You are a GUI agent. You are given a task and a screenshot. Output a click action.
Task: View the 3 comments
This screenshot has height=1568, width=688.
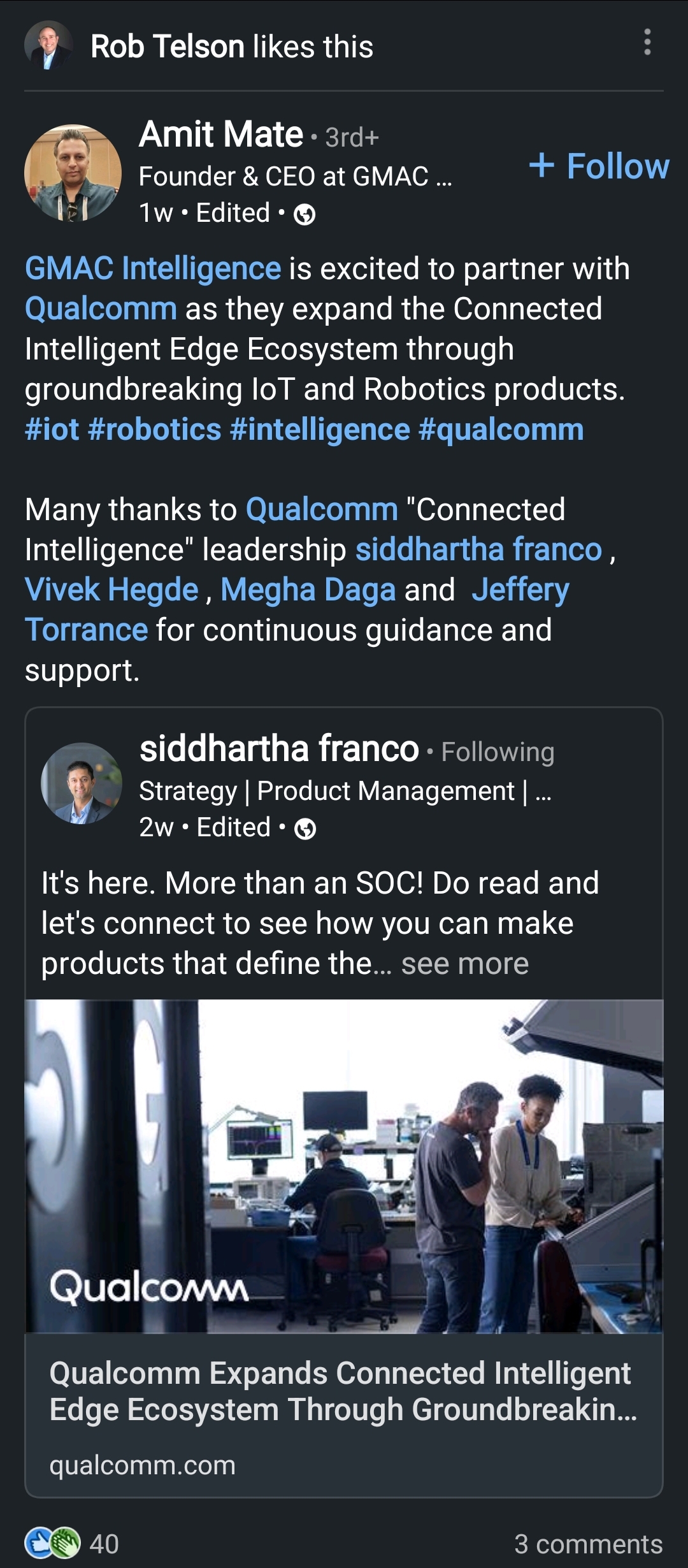click(x=588, y=1544)
